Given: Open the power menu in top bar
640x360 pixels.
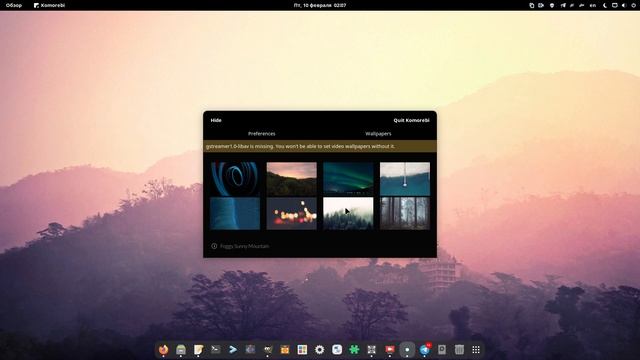Looking at the screenshot, I should (x=634, y=5).
